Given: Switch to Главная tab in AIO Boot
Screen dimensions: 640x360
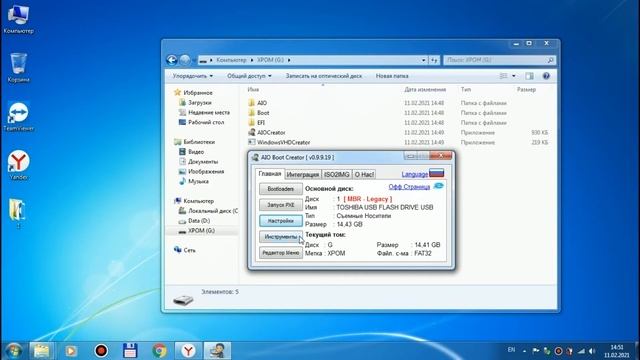Looking at the screenshot, I should [270, 173].
